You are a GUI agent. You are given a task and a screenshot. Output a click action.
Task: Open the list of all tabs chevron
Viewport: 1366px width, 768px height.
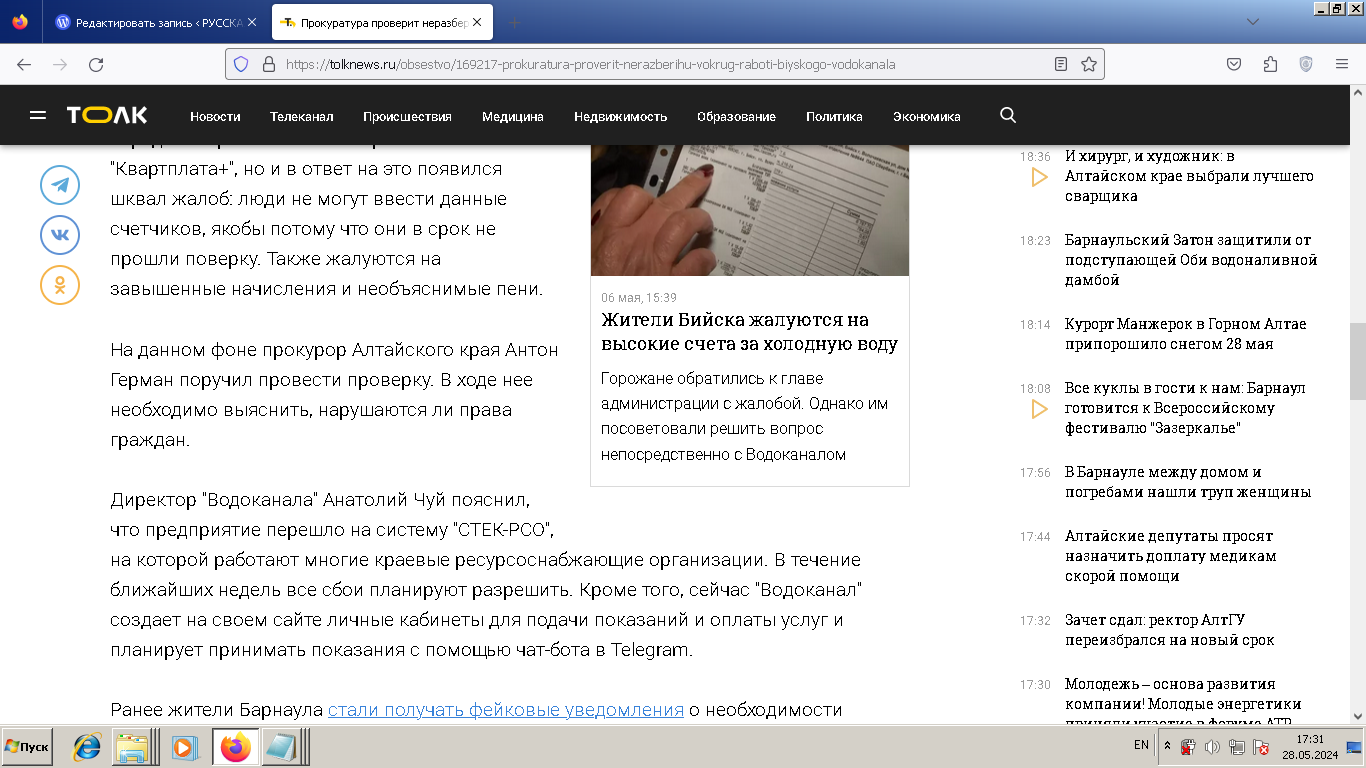pyautogui.click(x=1252, y=22)
